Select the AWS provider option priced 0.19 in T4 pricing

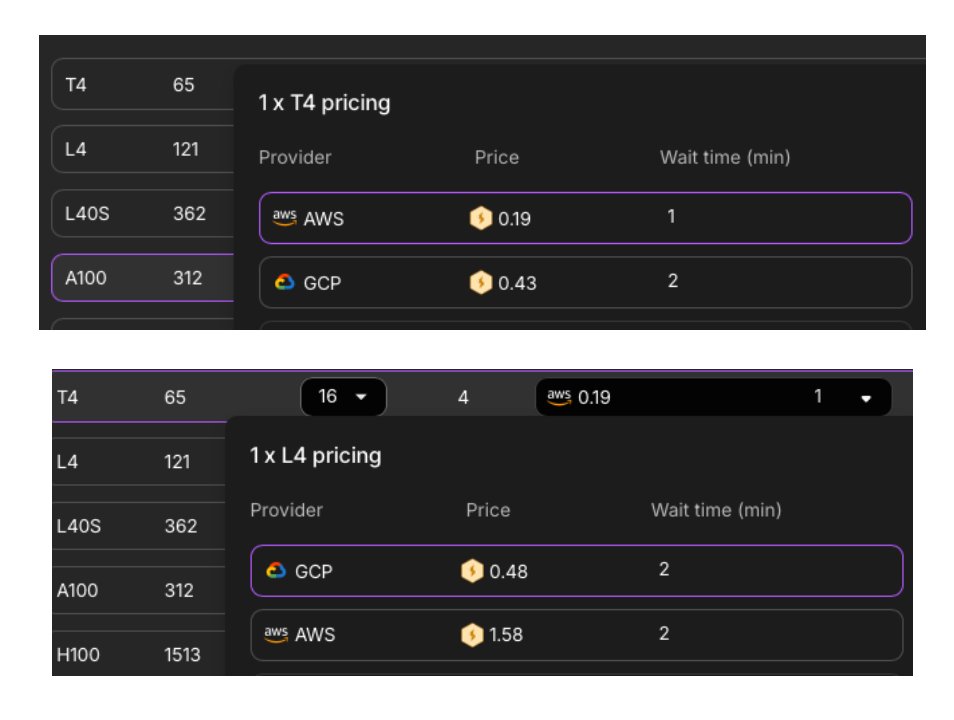pos(585,218)
